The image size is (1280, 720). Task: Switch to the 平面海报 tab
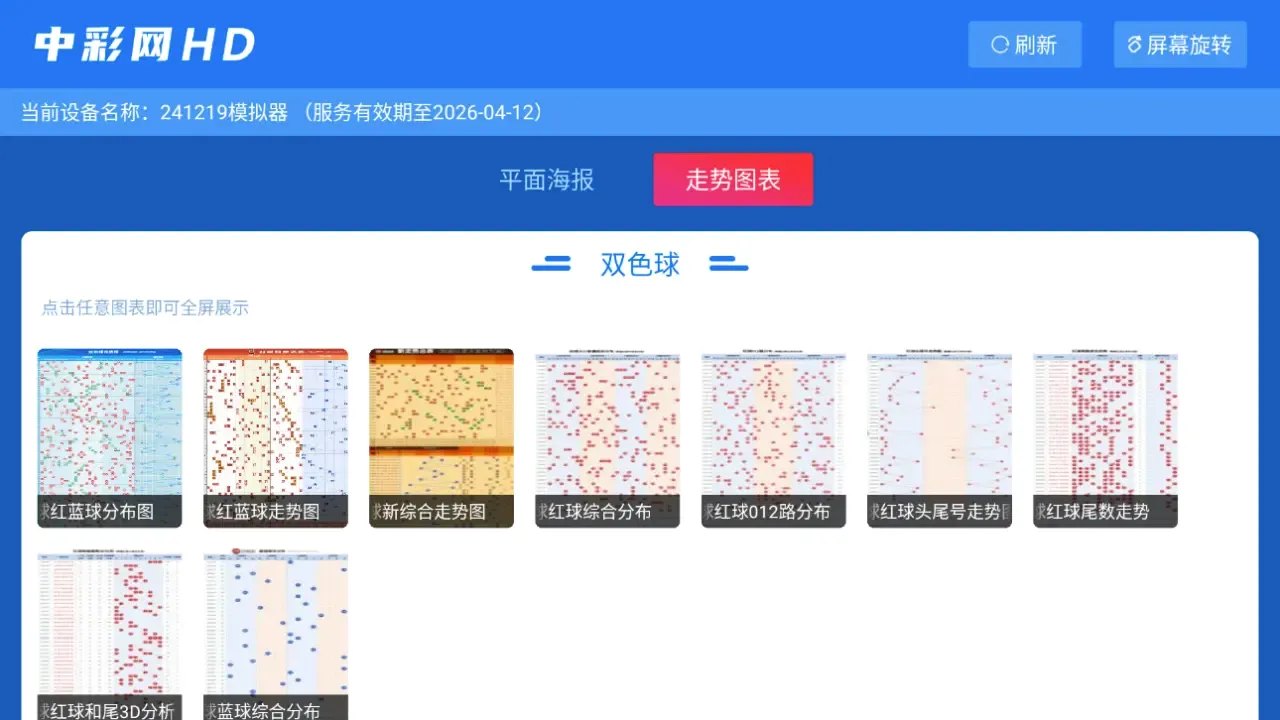(x=547, y=180)
